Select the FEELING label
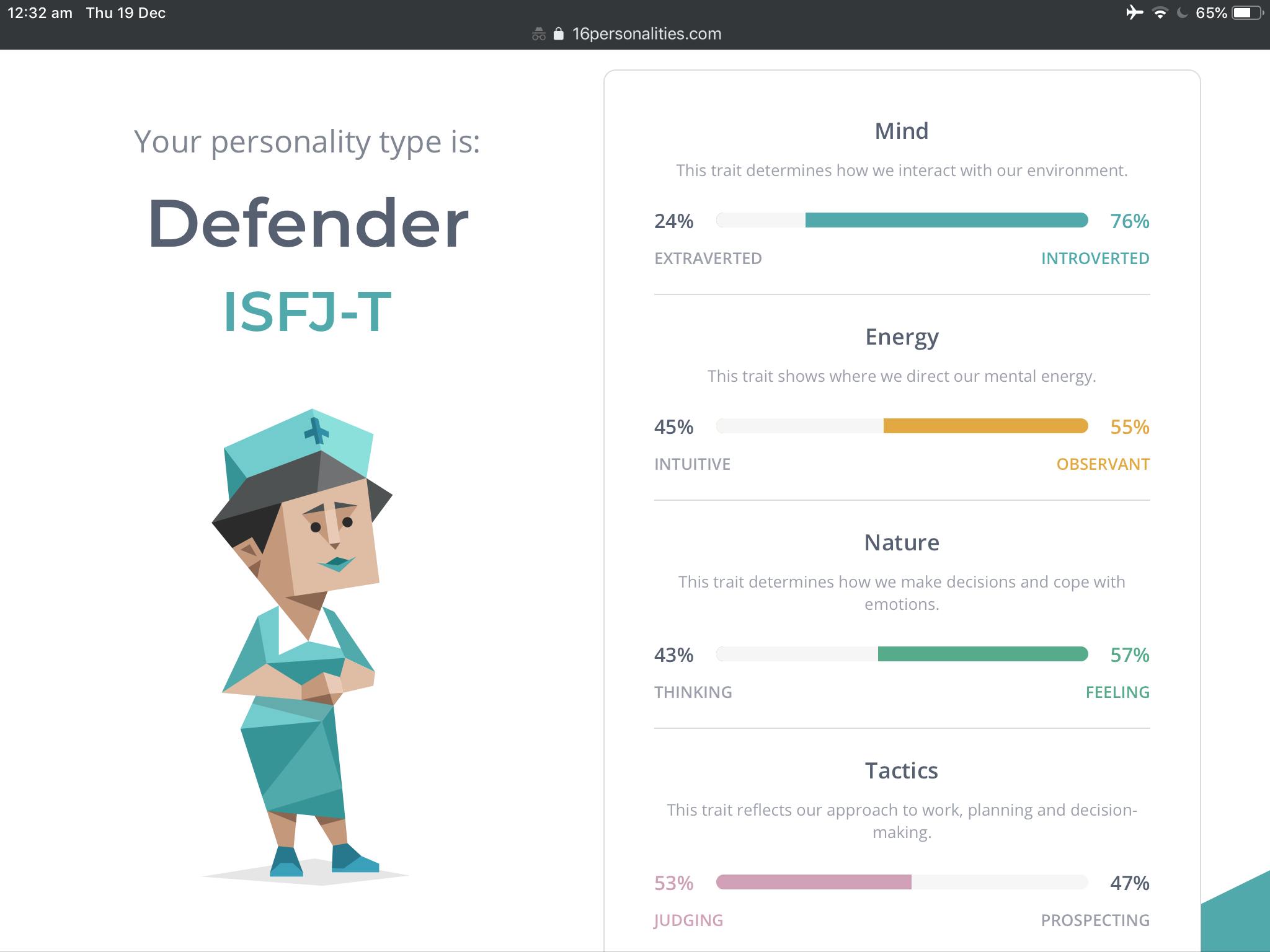The image size is (1270, 952). click(x=1117, y=692)
